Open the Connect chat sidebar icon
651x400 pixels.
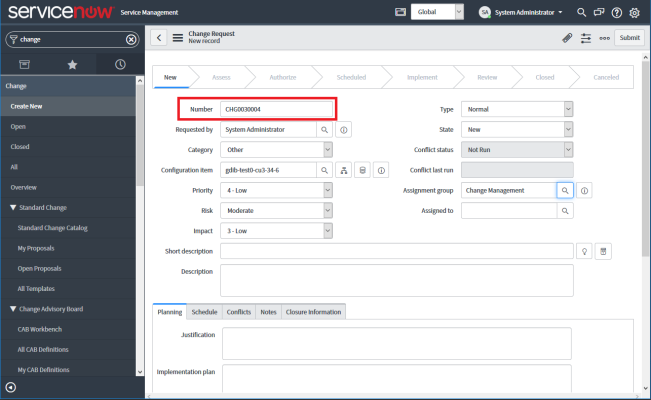tap(599, 12)
